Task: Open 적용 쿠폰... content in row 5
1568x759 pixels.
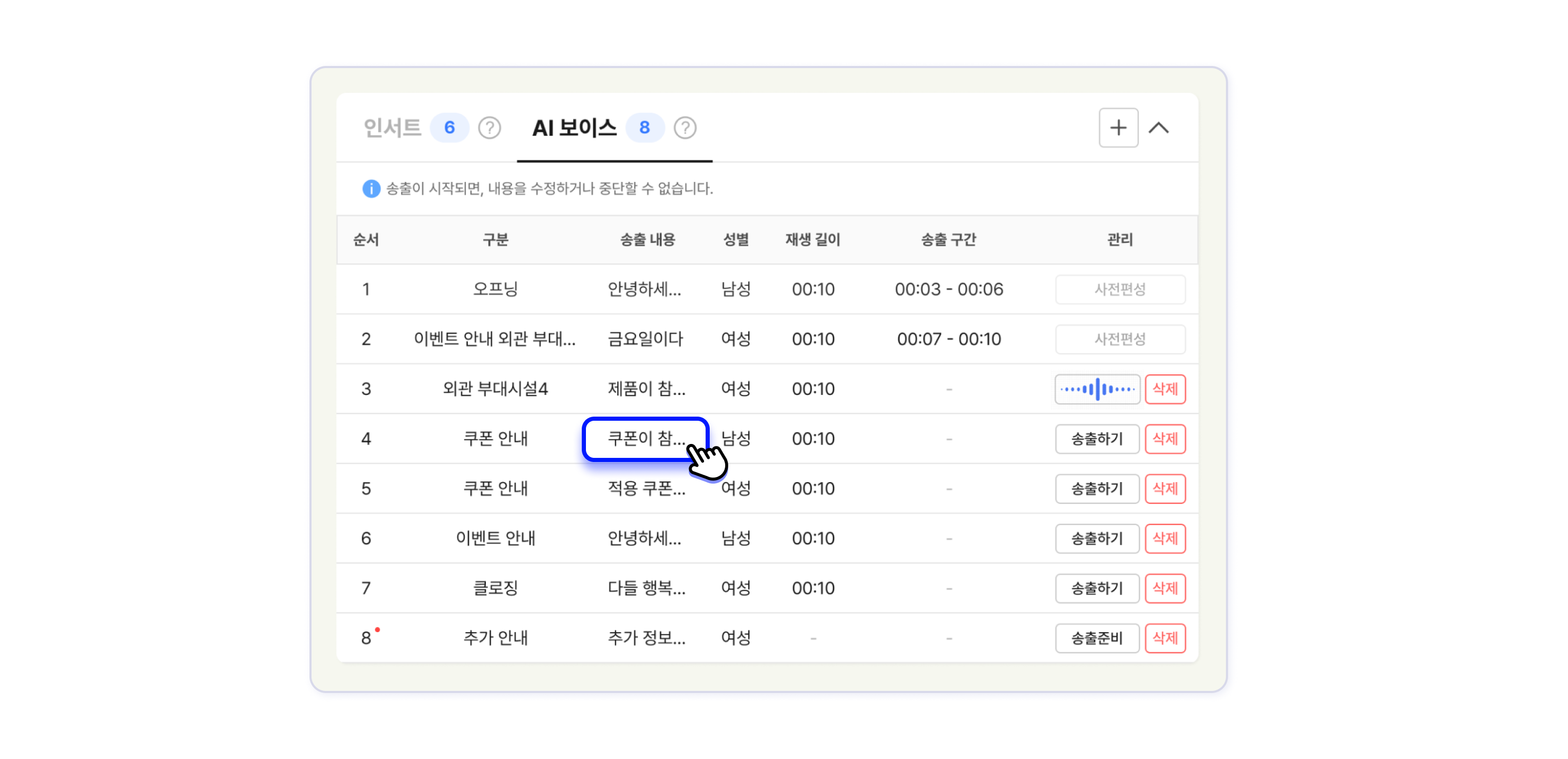Action: point(646,489)
